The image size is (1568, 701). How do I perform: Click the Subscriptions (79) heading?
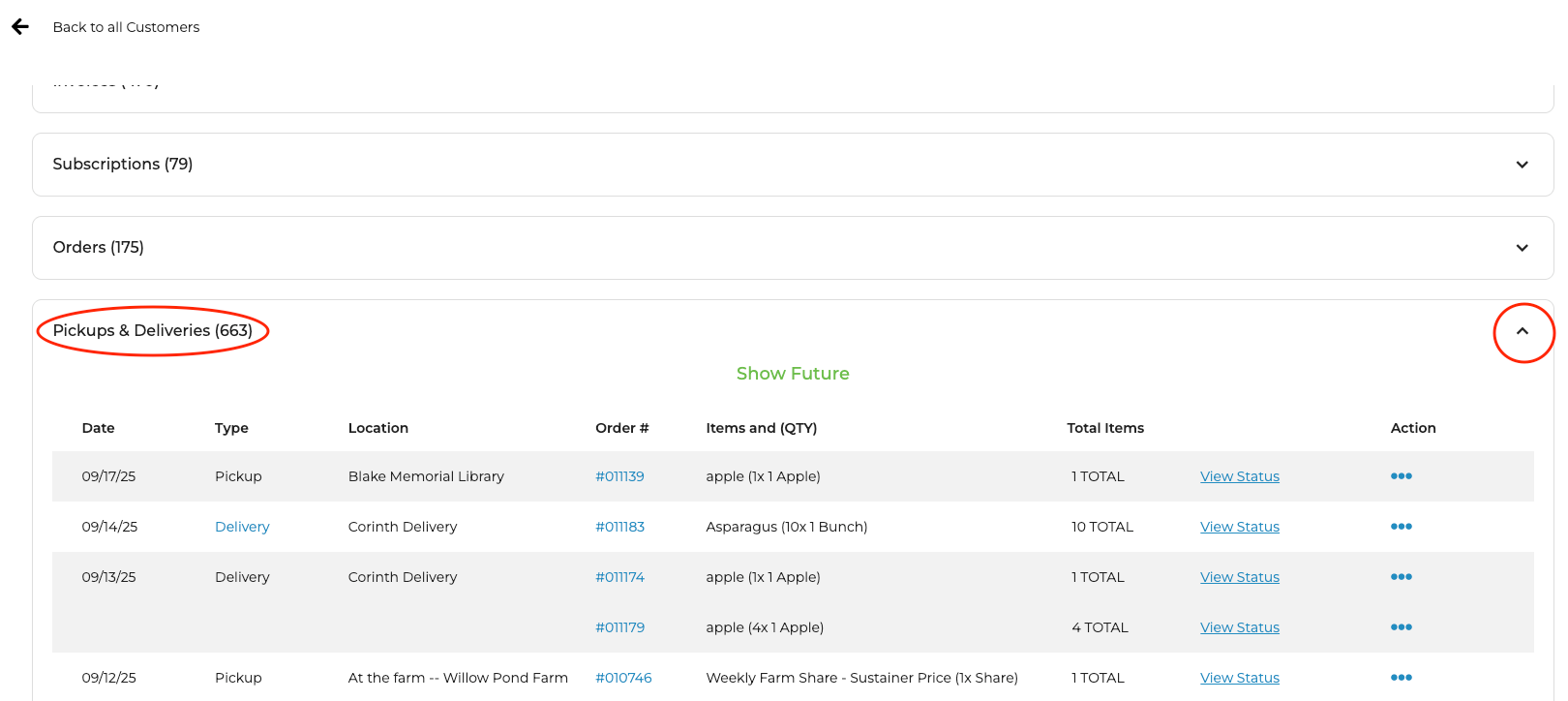123,165
